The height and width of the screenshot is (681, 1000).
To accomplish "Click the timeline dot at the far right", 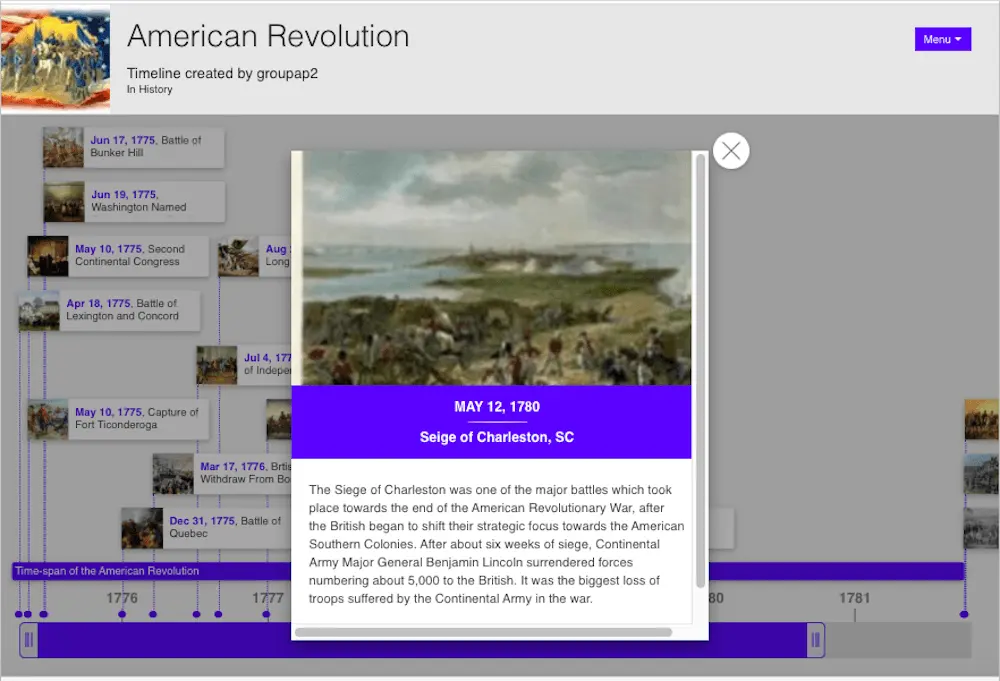I will 964,614.
